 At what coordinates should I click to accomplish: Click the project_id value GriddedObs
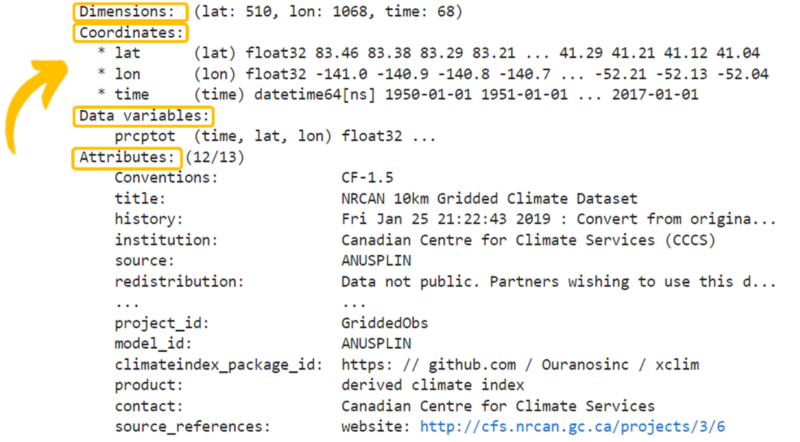pos(384,323)
